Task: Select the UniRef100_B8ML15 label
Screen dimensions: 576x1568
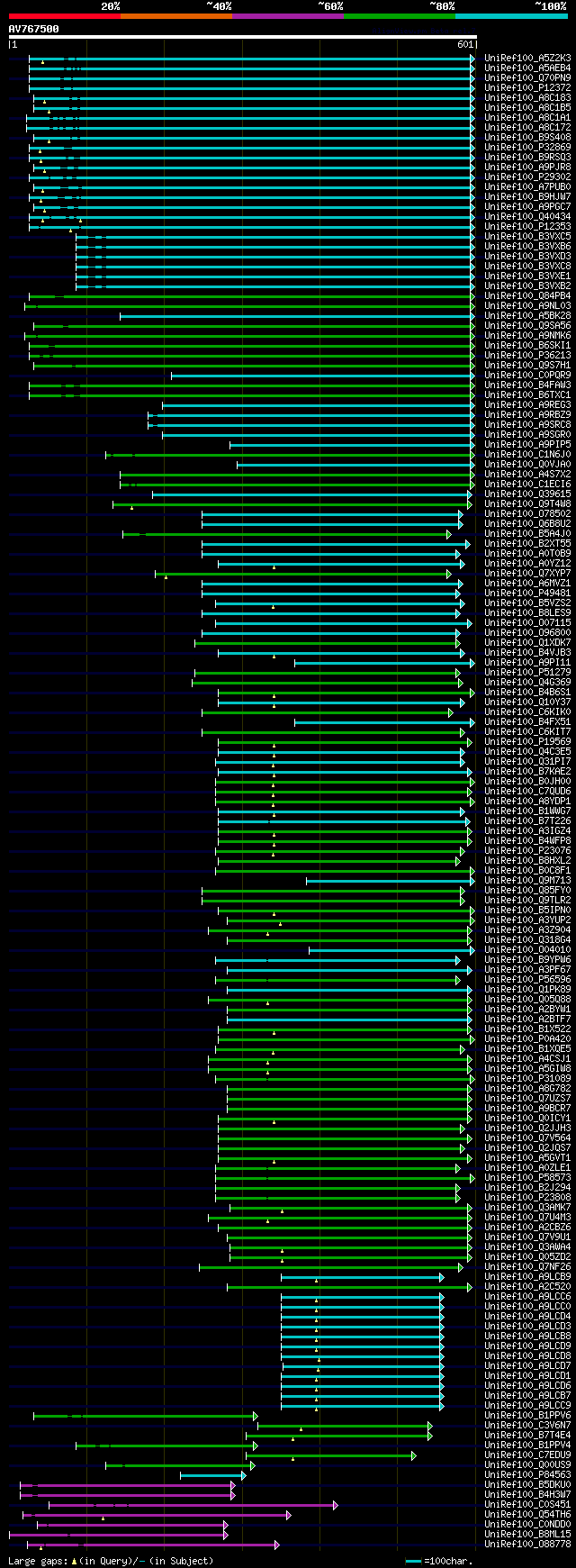Action: [527, 1535]
